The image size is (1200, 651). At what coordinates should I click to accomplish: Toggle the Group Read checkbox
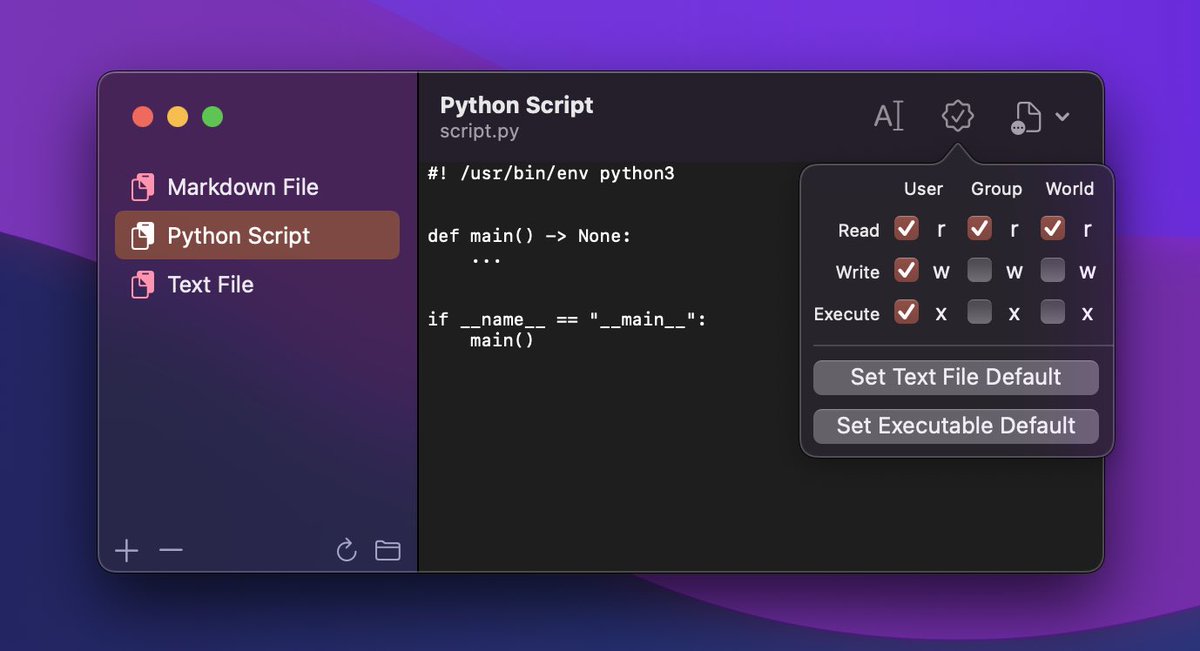coord(979,229)
